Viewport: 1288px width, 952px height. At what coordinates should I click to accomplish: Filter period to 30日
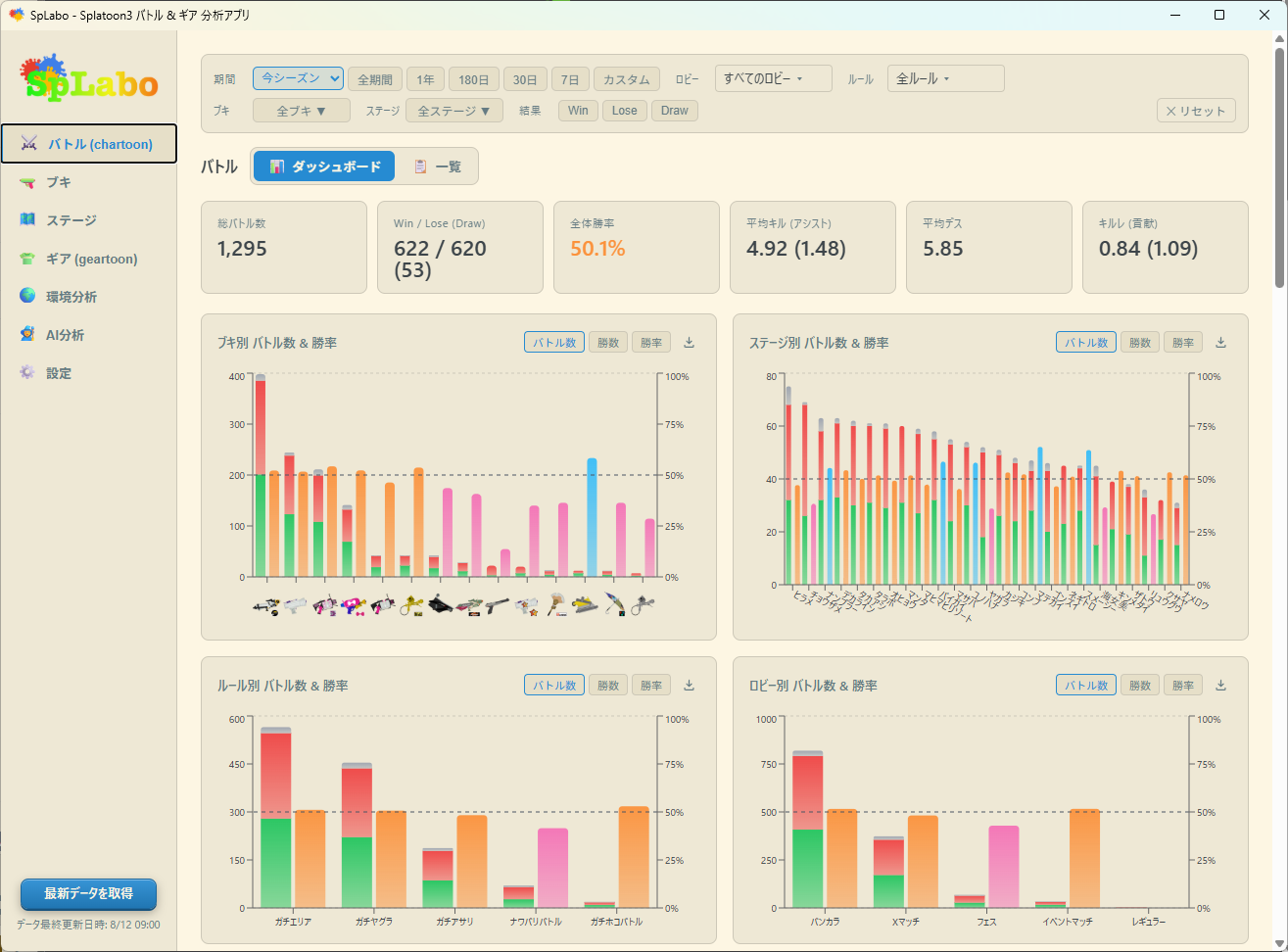525,79
